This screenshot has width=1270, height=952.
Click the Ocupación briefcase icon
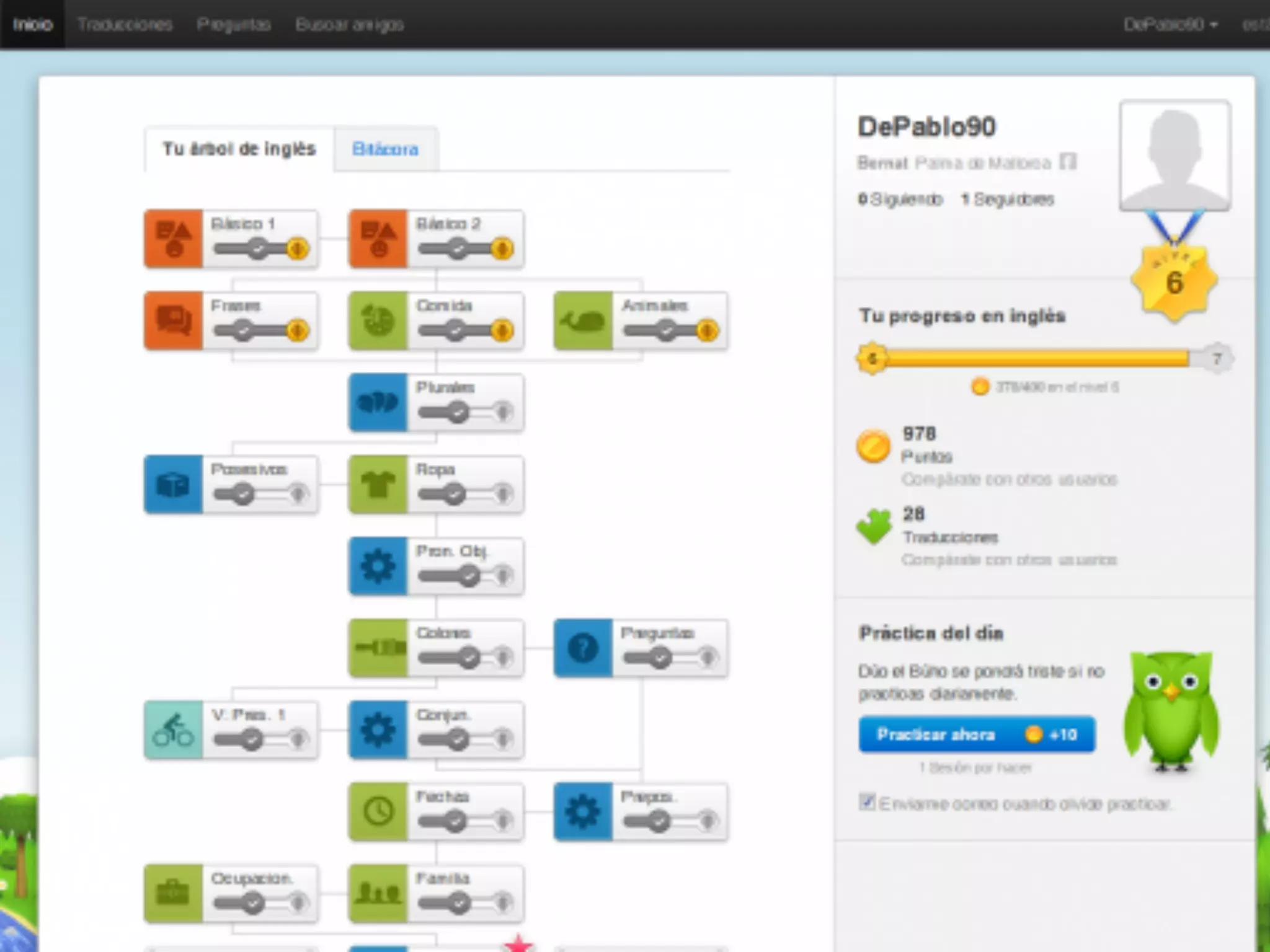(174, 893)
